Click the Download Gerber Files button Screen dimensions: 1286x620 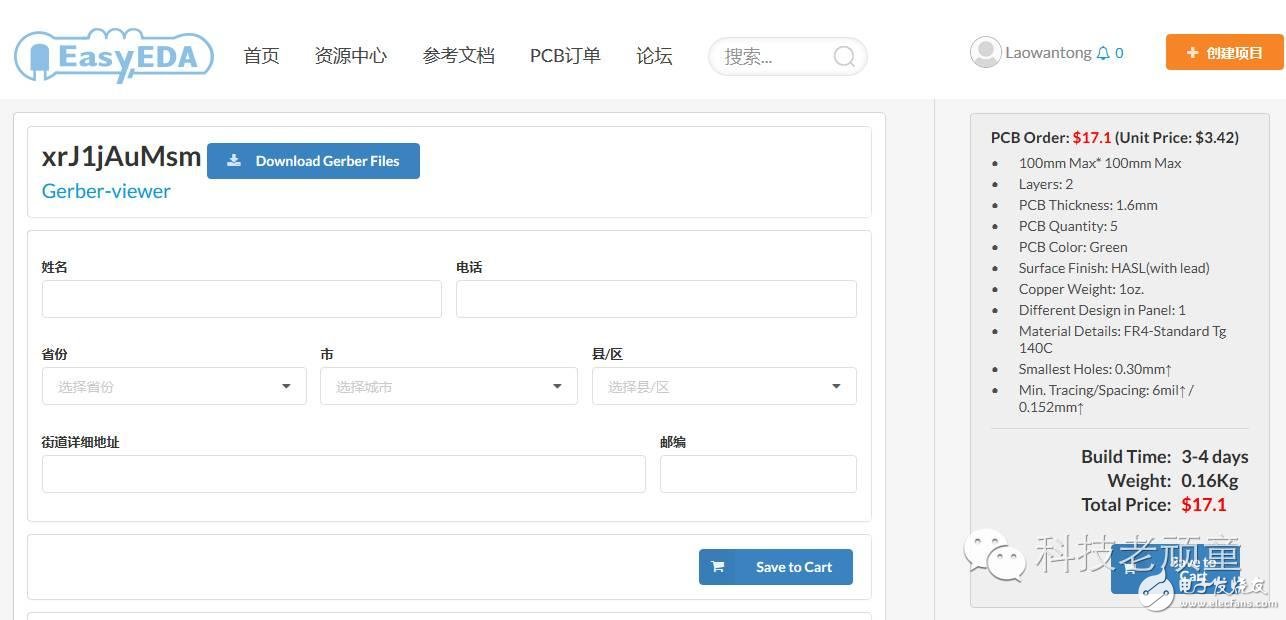tap(313, 161)
